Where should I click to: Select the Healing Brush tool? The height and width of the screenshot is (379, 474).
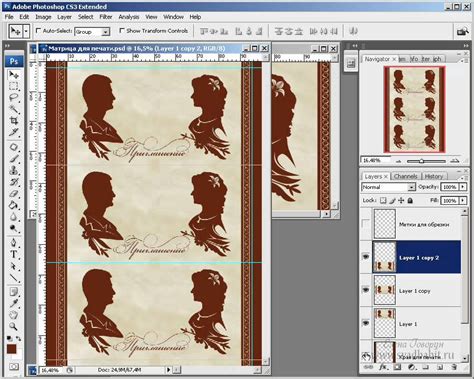tap(14, 147)
